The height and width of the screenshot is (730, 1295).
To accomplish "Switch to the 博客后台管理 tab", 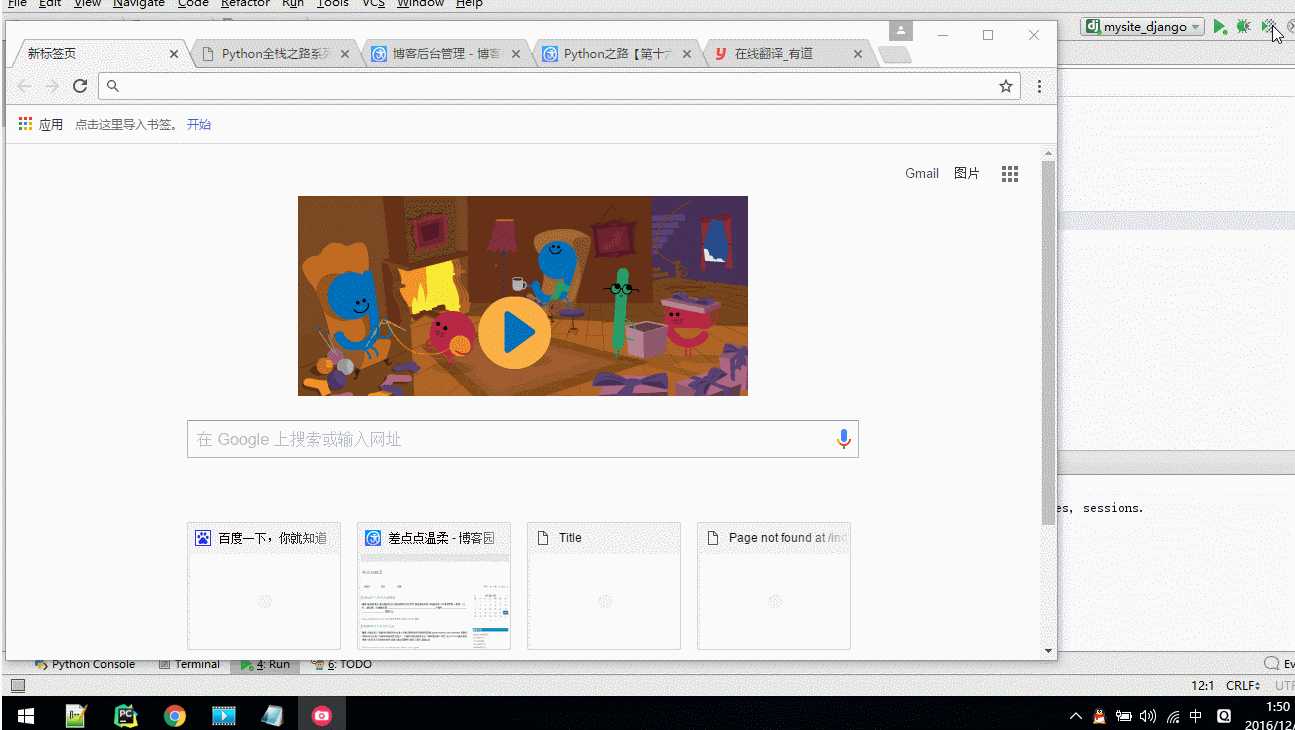I will pos(446,54).
